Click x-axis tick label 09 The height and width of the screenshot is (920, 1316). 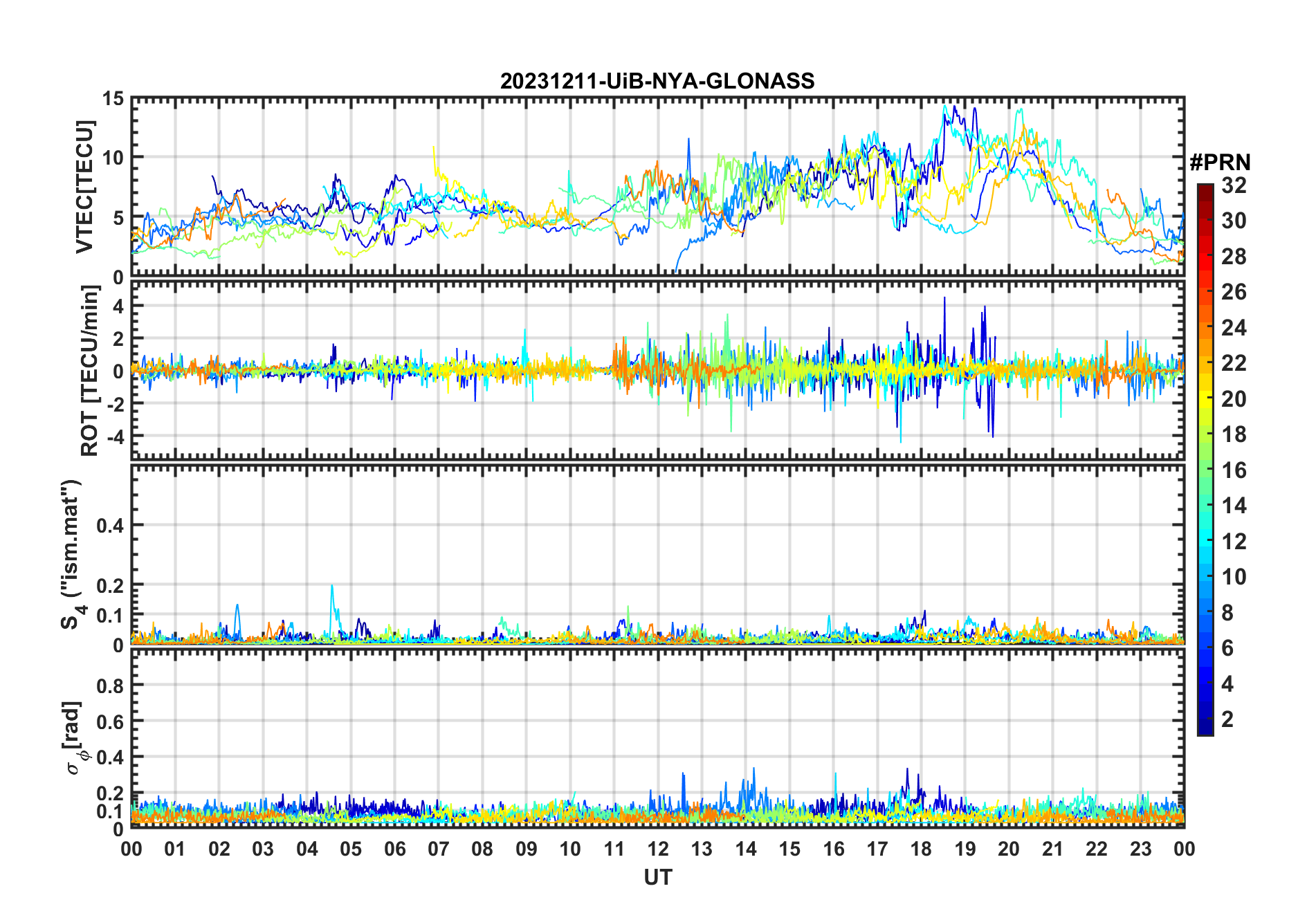527,849
